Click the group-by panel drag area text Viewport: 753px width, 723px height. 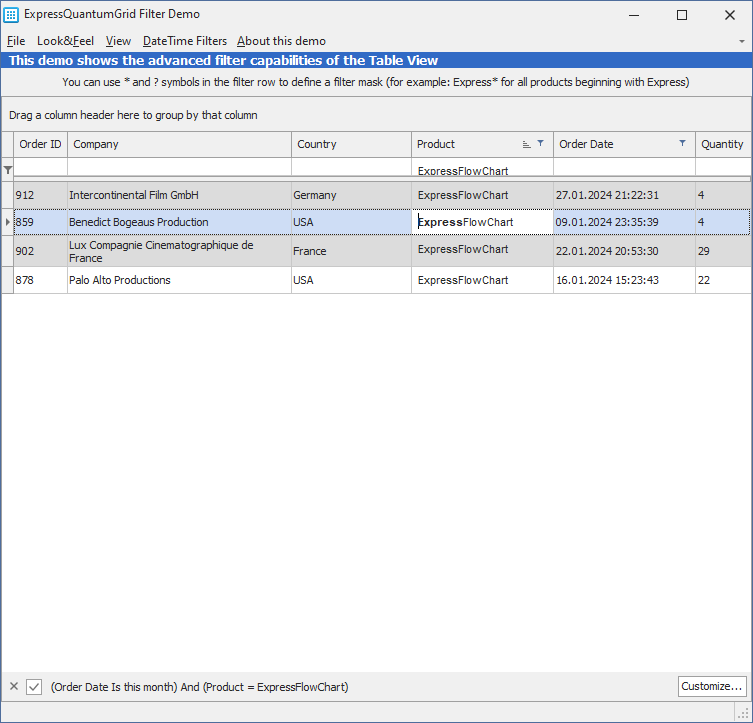[x=133, y=115]
